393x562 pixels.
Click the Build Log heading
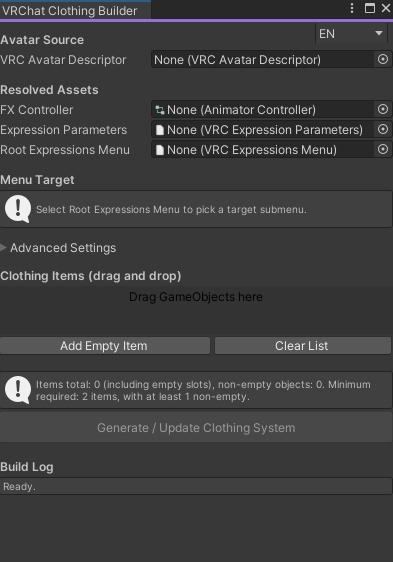27,467
